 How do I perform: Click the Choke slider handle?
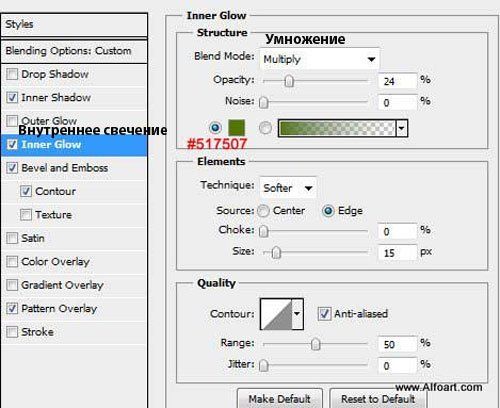(264, 231)
